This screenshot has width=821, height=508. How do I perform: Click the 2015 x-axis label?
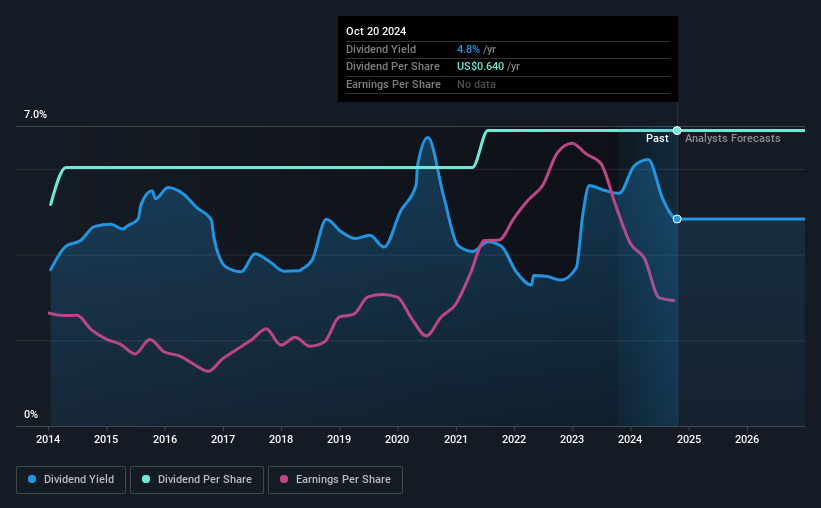(x=106, y=439)
